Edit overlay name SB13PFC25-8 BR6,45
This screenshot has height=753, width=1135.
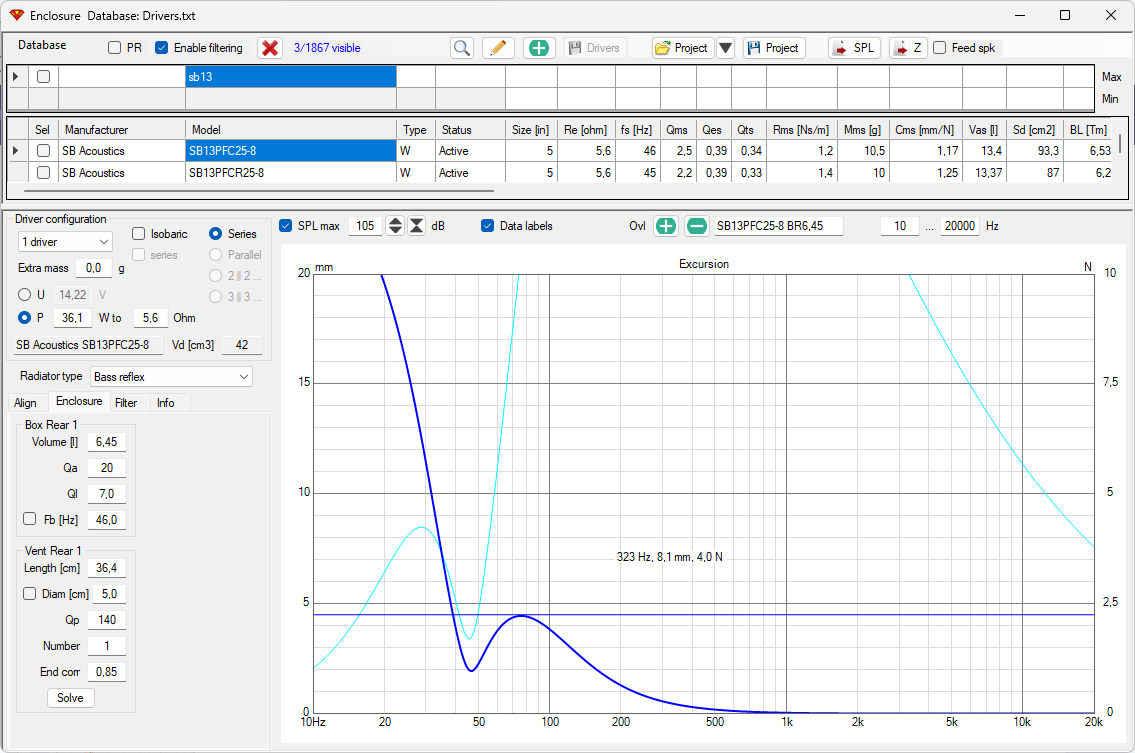click(x=778, y=226)
